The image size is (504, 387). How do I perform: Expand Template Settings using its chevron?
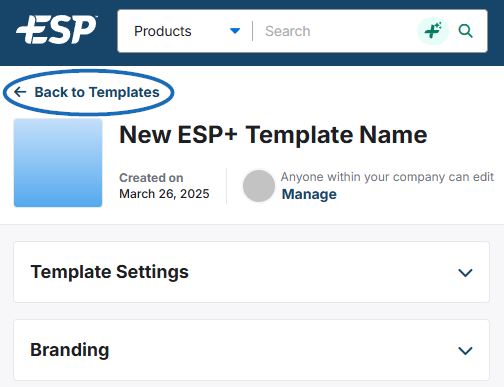(465, 273)
